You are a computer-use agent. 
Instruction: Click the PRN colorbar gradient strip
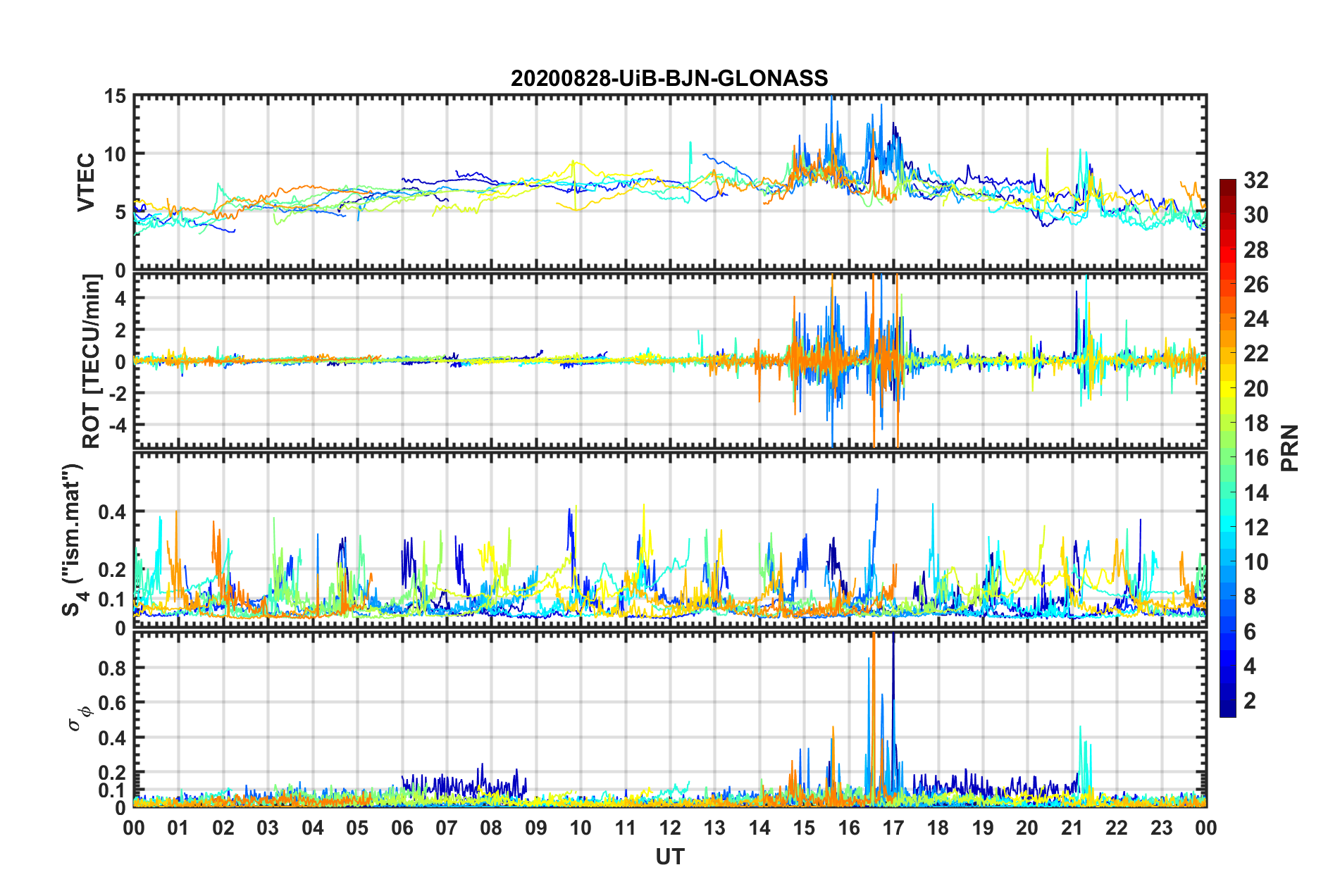click(1228, 448)
